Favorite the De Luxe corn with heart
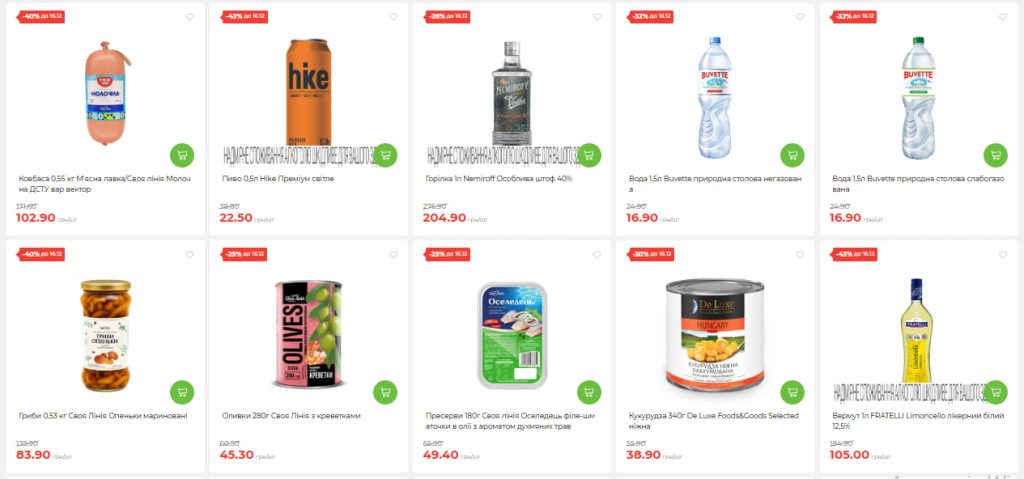 [800, 255]
